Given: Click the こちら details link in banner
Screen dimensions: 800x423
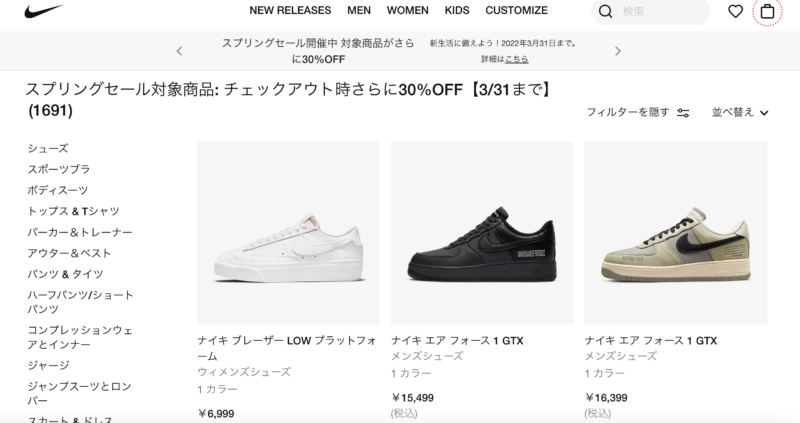Looking at the screenshot, I should (x=516, y=59).
